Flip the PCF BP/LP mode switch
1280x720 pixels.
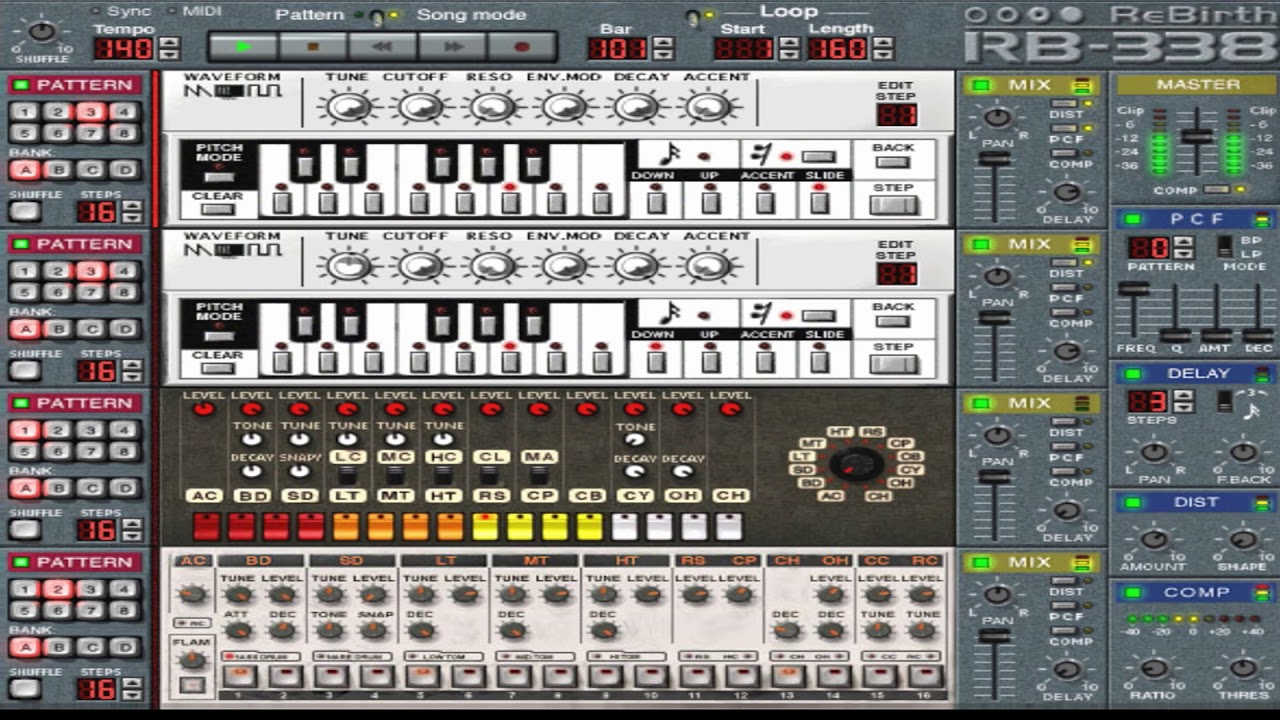point(1224,245)
